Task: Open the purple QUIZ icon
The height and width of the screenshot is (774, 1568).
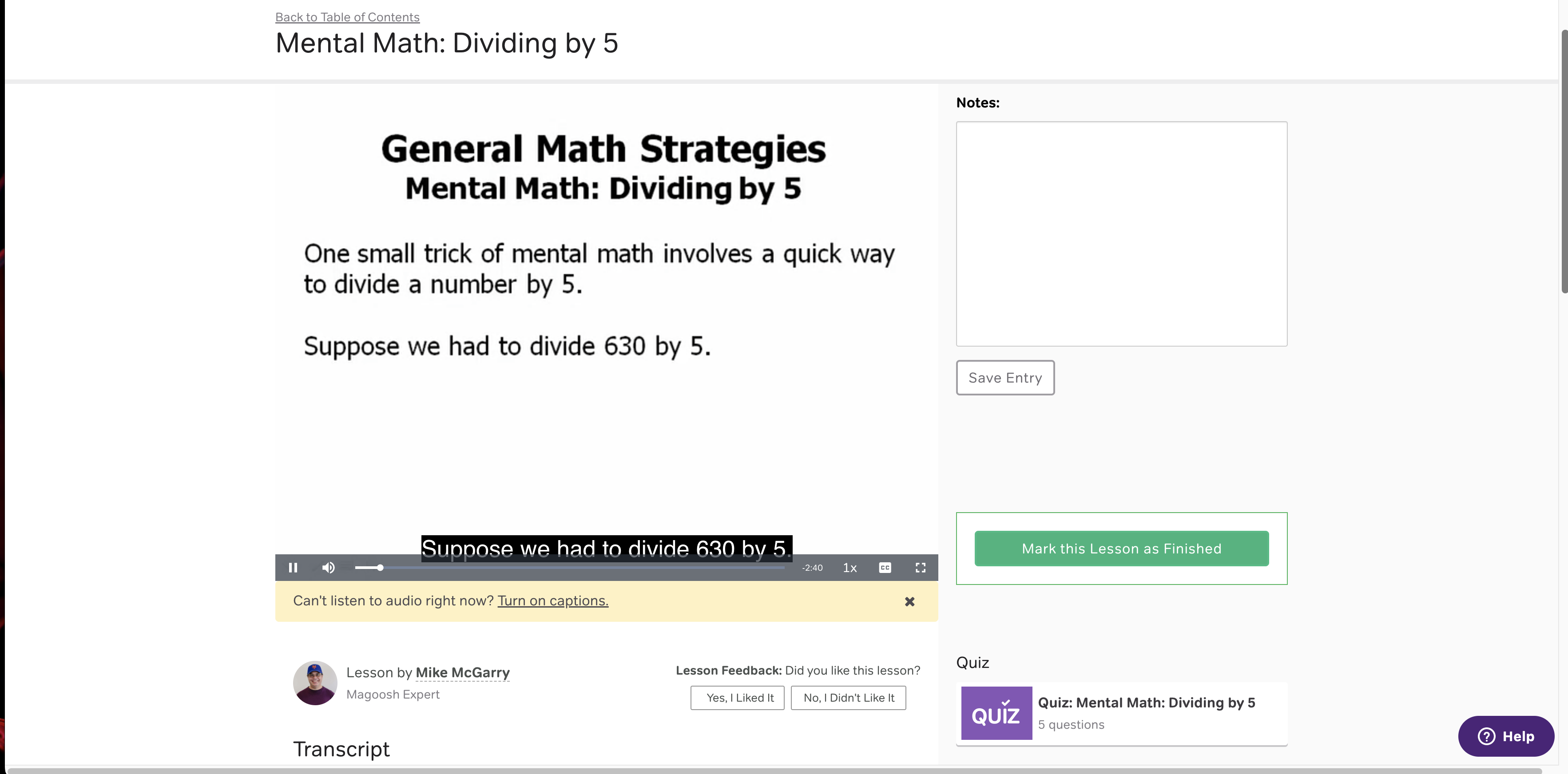Action: point(996,713)
